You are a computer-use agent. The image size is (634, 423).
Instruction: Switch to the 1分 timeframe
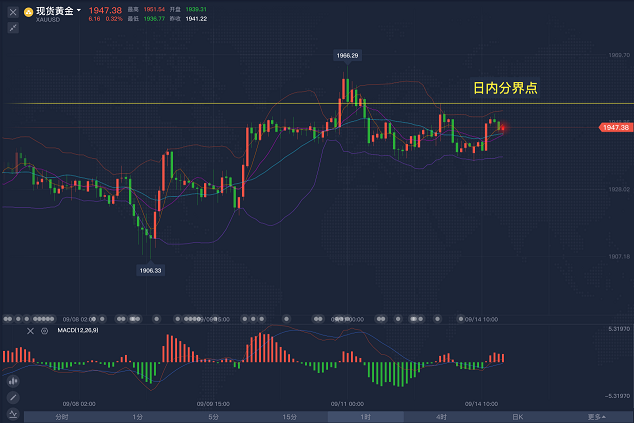click(137, 416)
